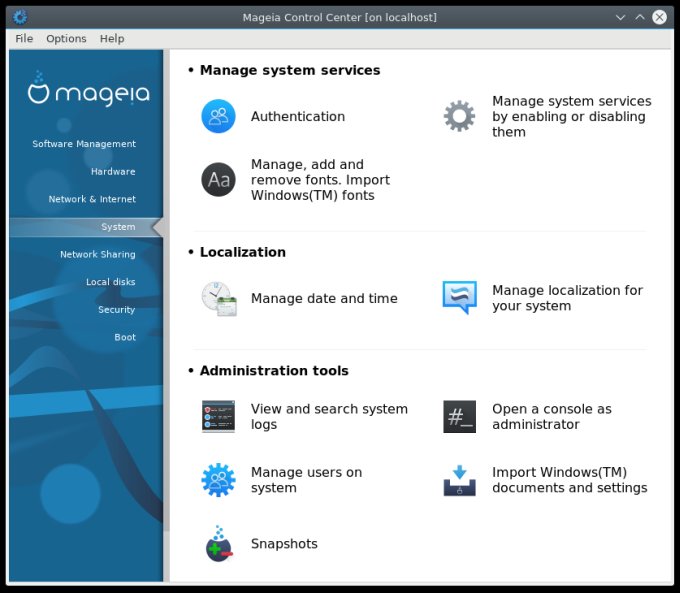Open 'View and search system logs'
Screen dimensions: 680x593
click(x=329, y=416)
